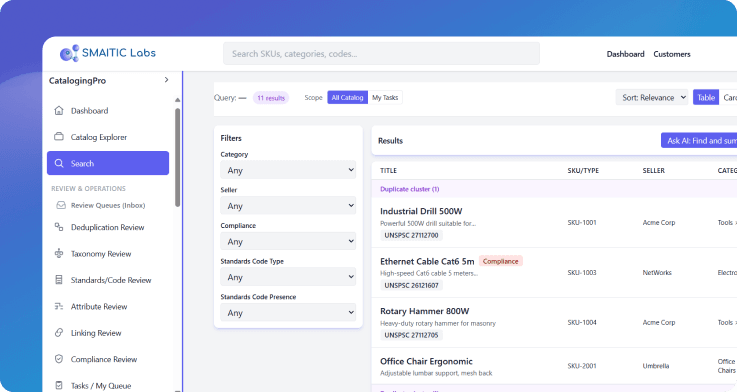
Task: Open the Sort: Relevance dropdown
Action: (x=652, y=97)
